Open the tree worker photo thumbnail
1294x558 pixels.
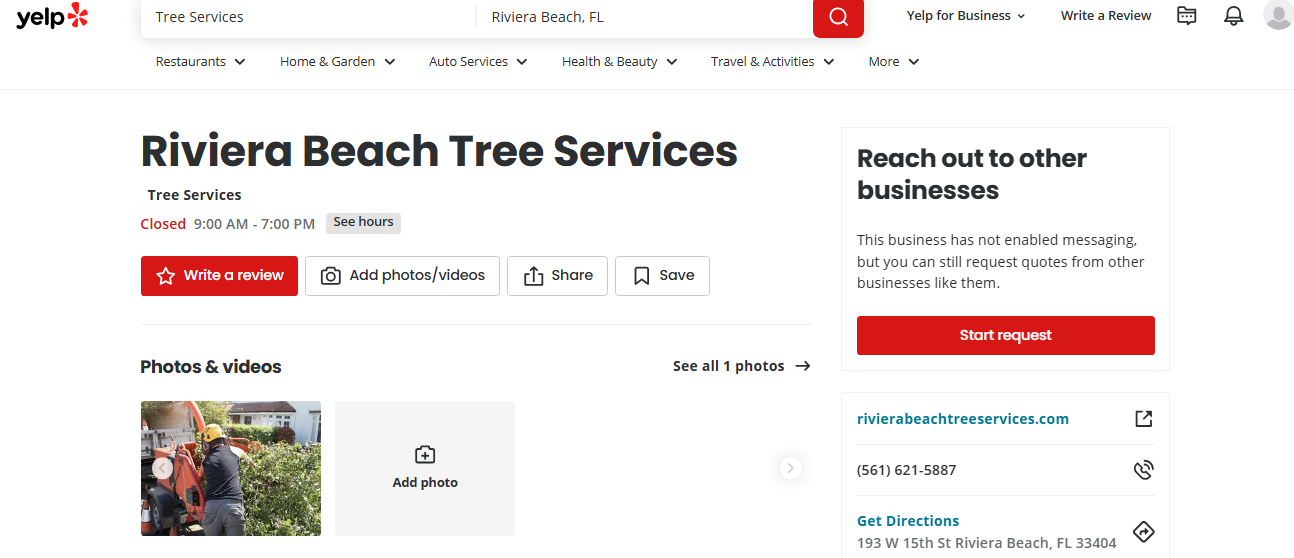[231, 468]
